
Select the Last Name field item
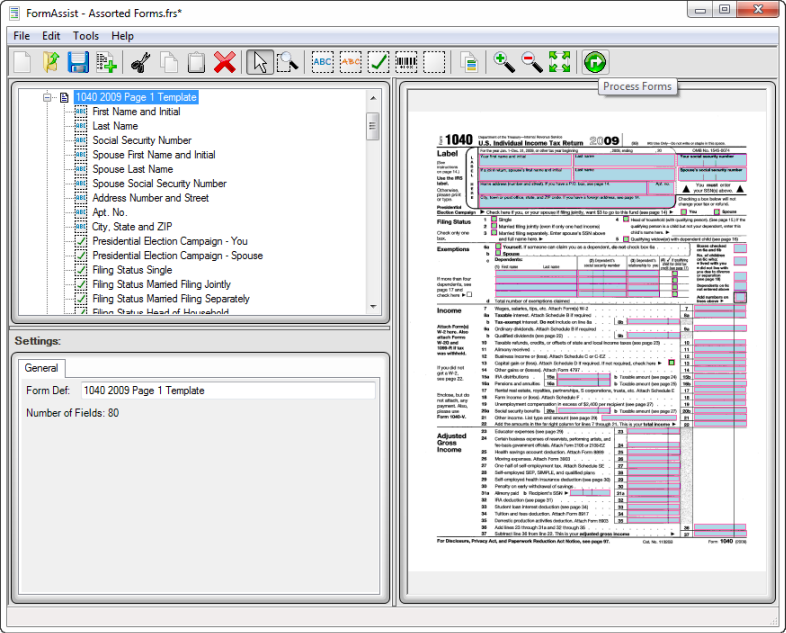tap(115, 126)
